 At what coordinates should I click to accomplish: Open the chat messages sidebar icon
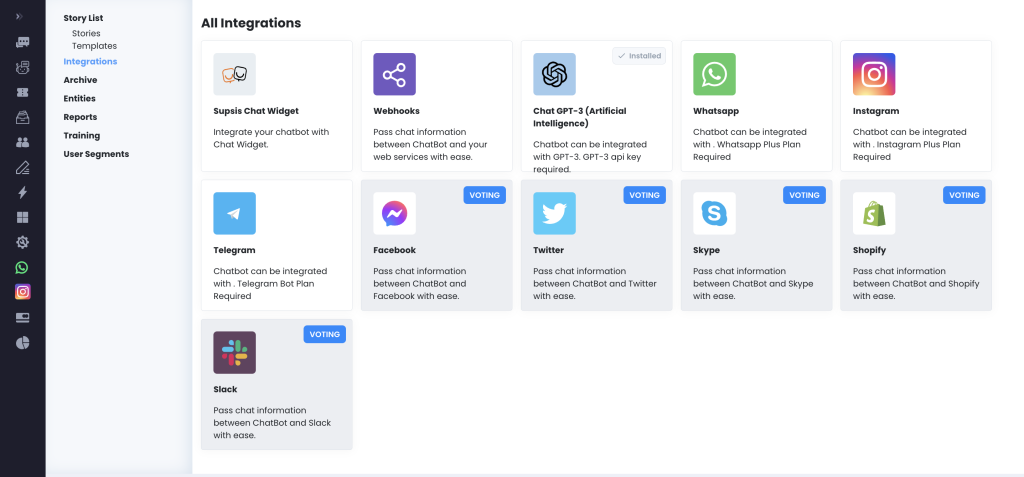[23, 42]
